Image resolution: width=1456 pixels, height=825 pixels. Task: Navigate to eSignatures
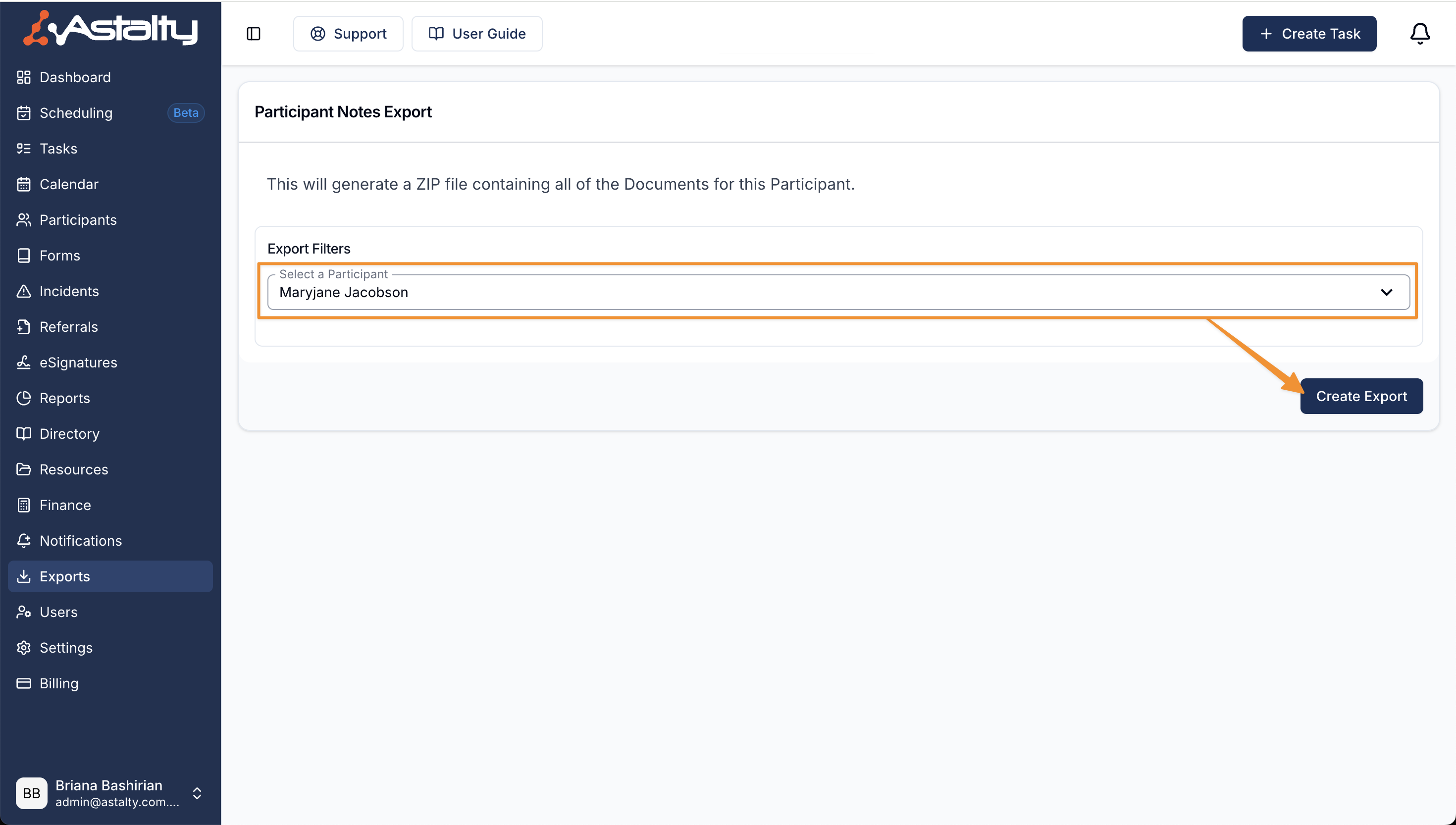pos(78,362)
